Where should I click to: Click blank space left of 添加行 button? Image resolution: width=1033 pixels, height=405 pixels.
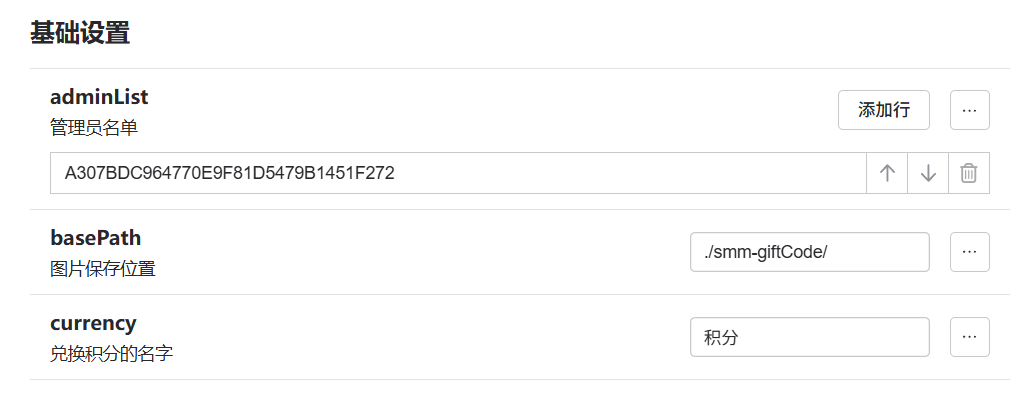[x=494, y=110]
